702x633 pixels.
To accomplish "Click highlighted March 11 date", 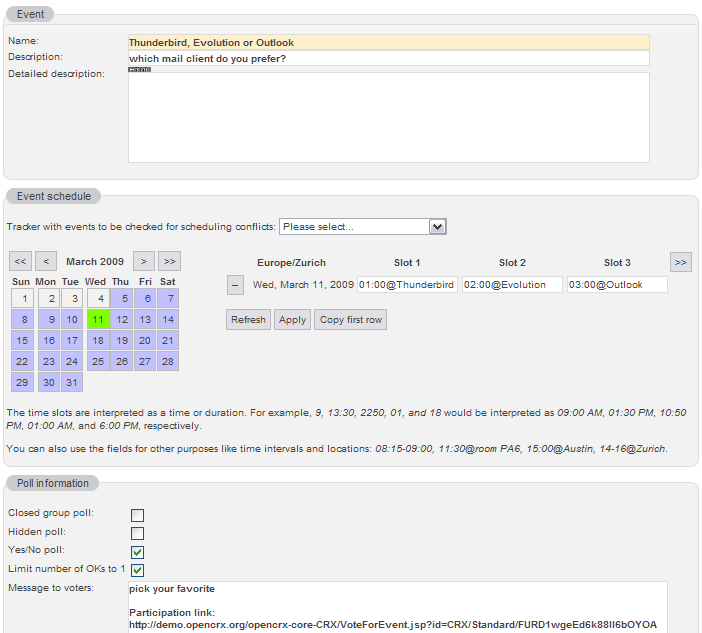I will [98, 320].
